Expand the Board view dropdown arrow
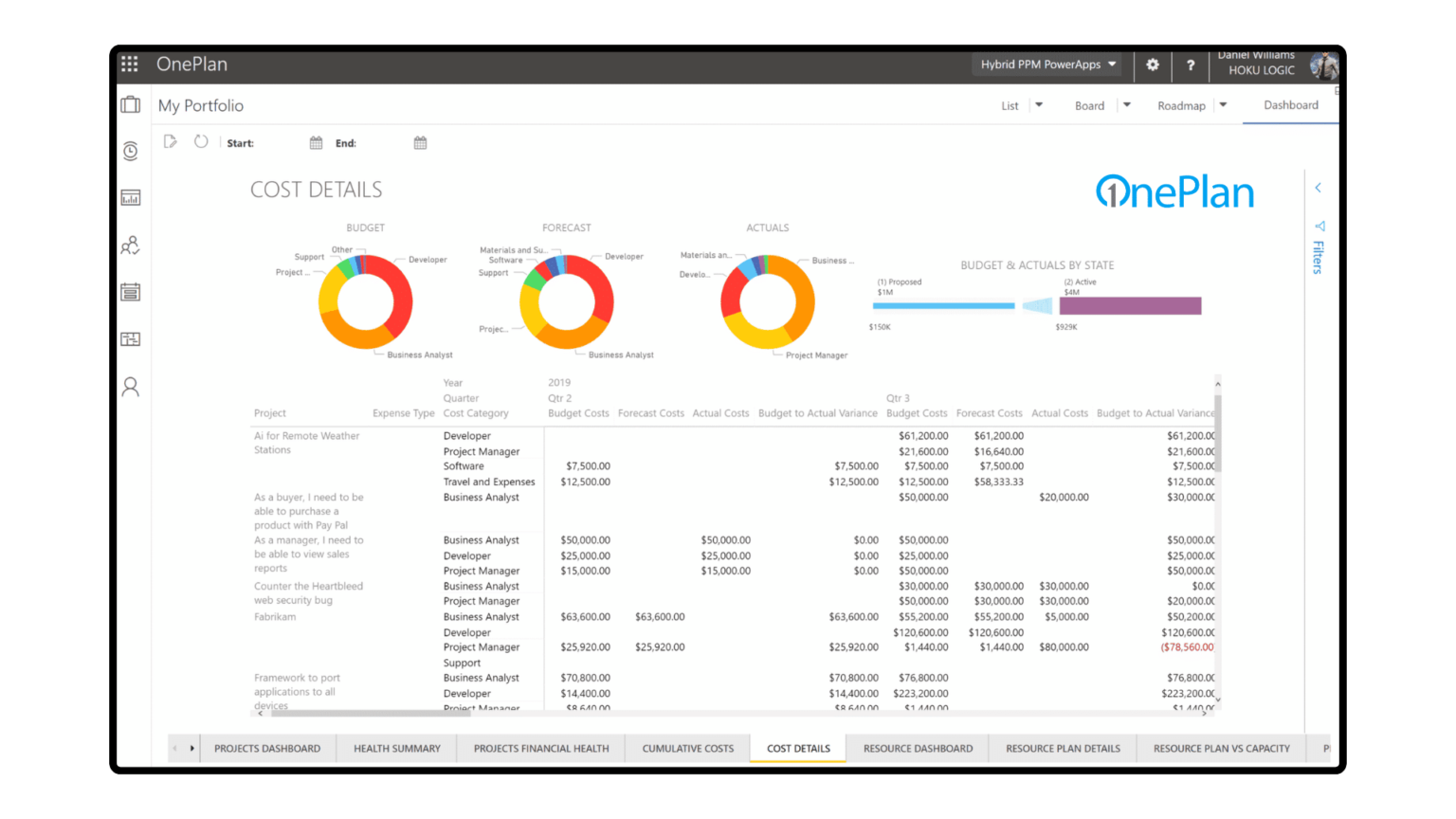Image resolution: width=1456 pixels, height=819 pixels. click(1127, 105)
